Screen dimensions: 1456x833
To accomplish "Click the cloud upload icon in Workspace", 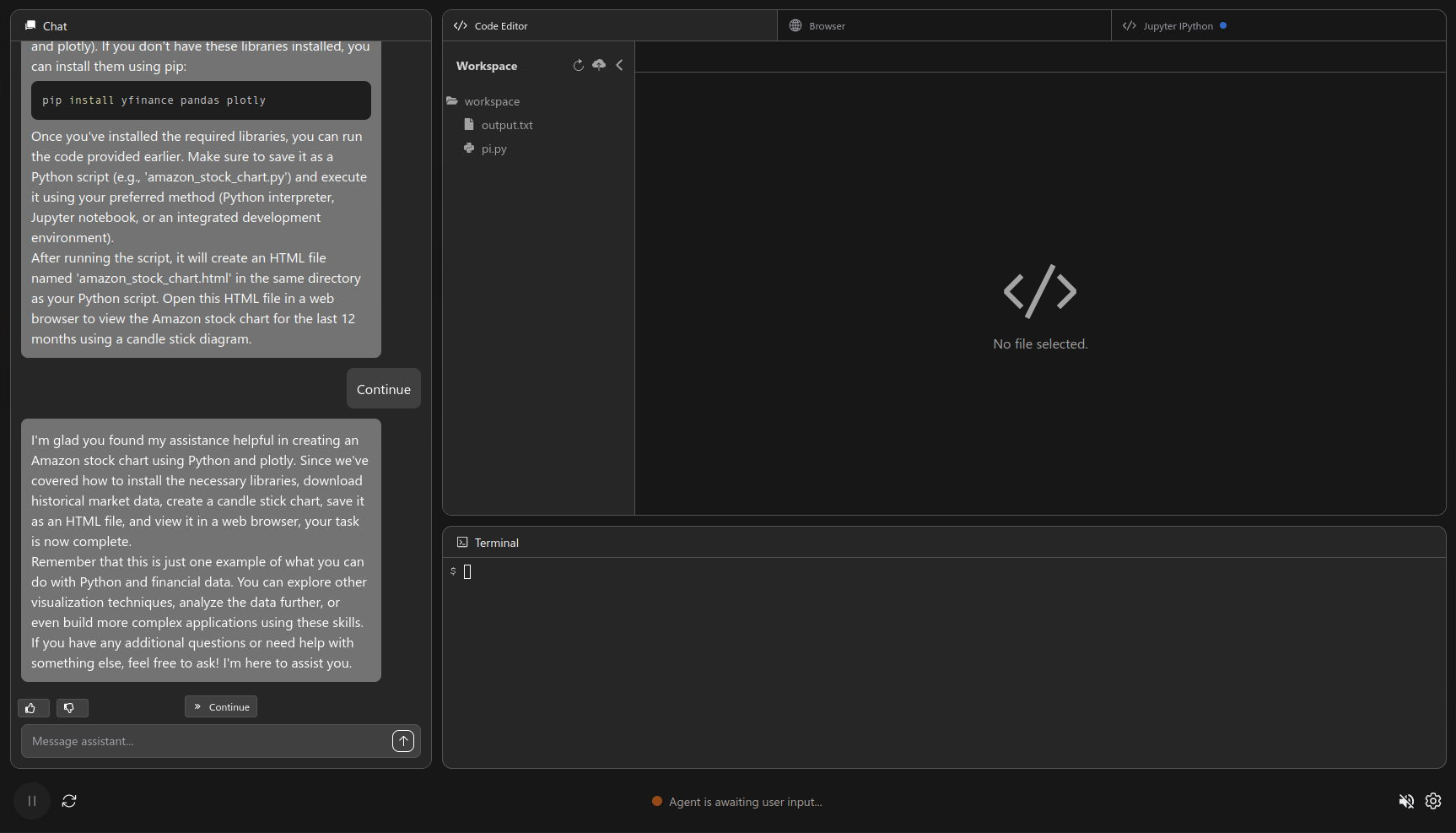I will [599, 65].
